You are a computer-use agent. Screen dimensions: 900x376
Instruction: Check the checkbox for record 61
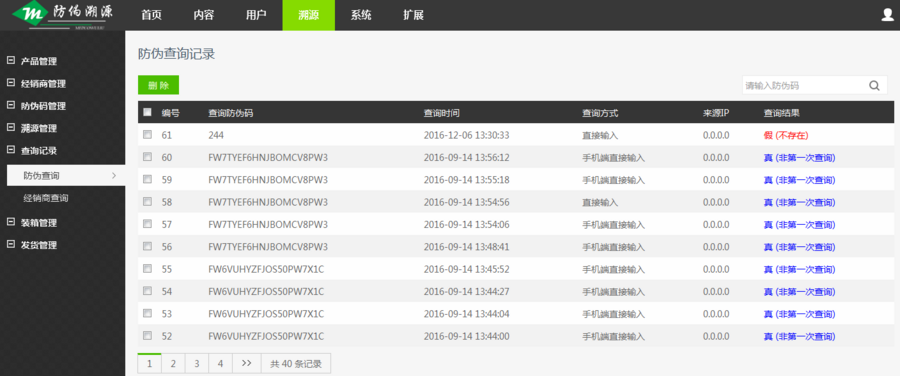click(148, 134)
